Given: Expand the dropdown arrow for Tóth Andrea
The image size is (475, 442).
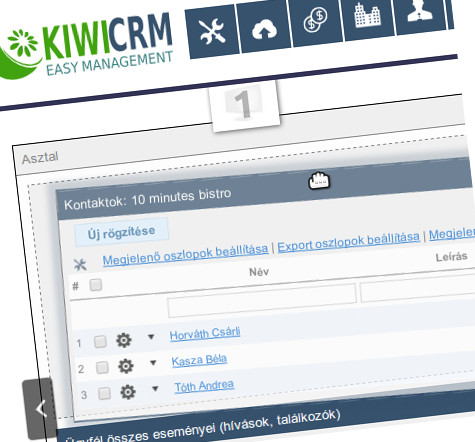Looking at the screenshot, I should tap(155, 388).
